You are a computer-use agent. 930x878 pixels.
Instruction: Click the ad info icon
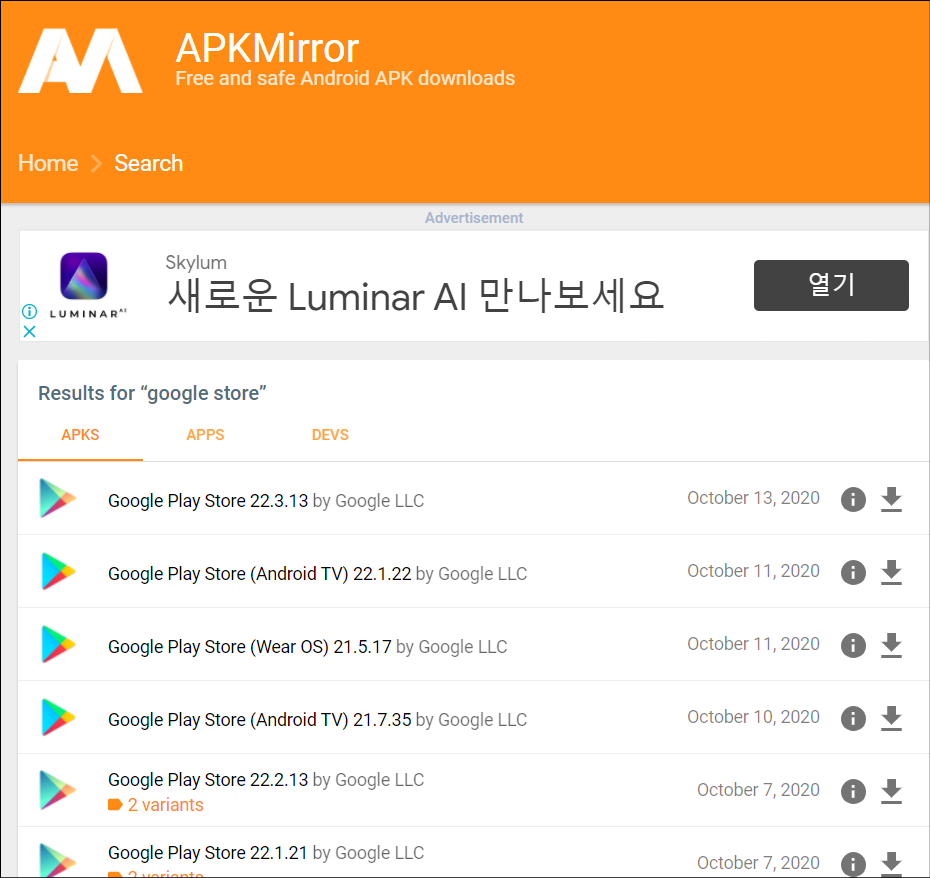tap(29, 311)
